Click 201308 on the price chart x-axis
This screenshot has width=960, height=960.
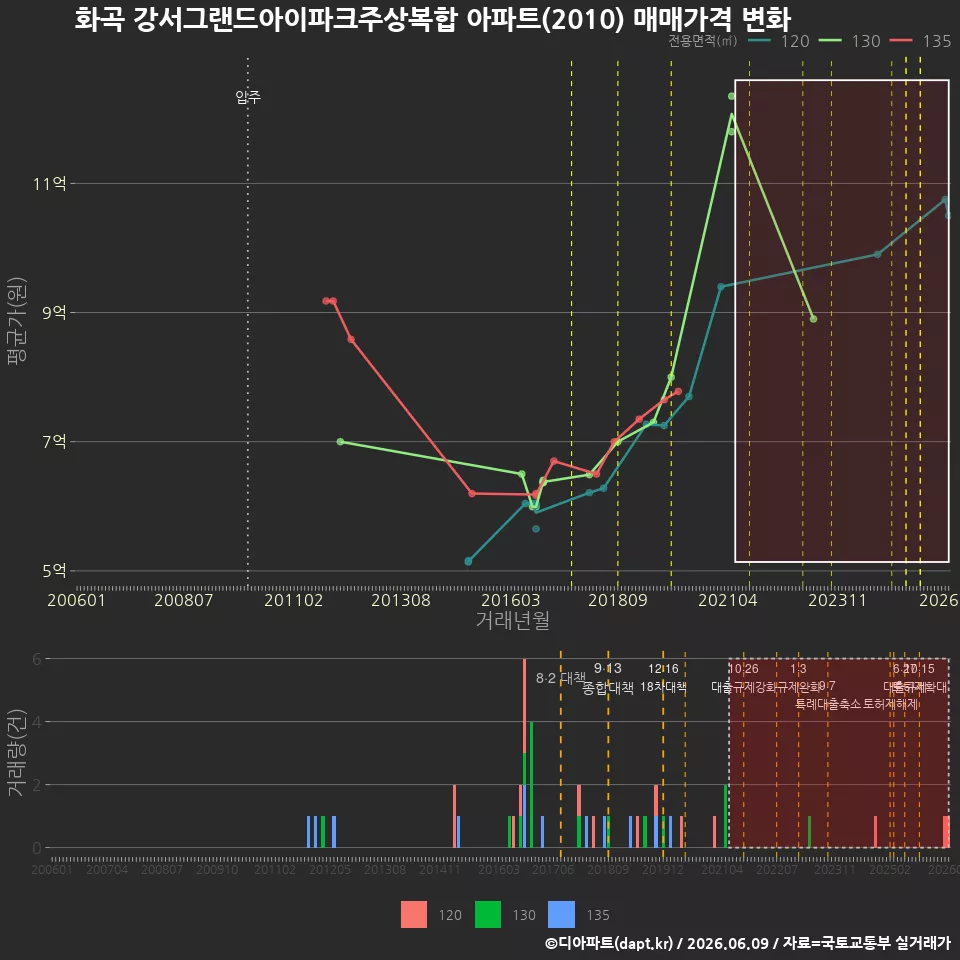[401, 600]
